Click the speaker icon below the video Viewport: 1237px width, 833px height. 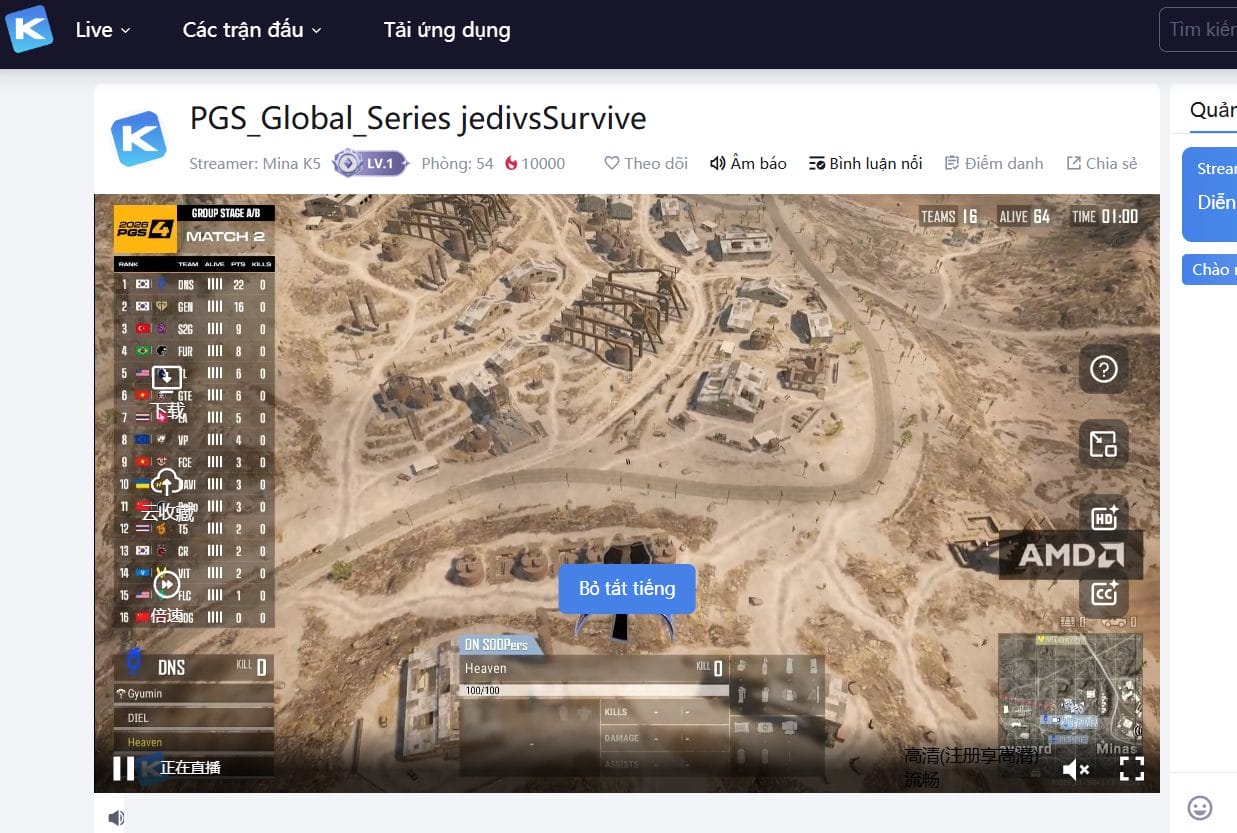coord(117,818)
